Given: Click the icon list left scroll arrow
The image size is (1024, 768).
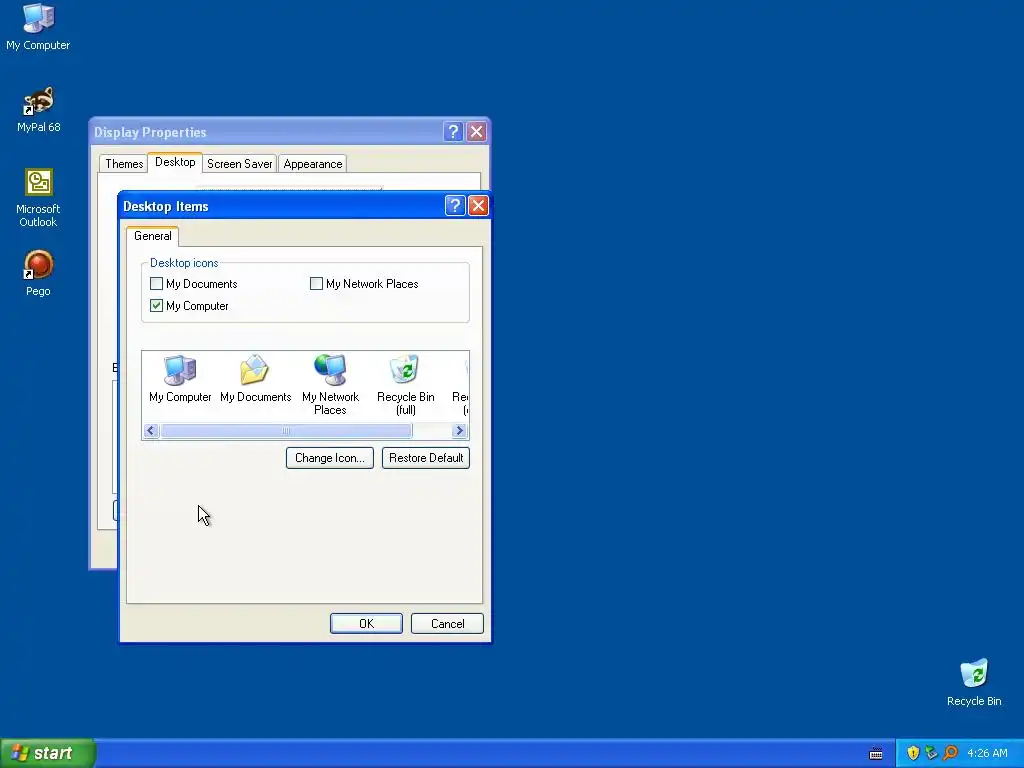Looking at the screenshot, I should pos(151,430).
